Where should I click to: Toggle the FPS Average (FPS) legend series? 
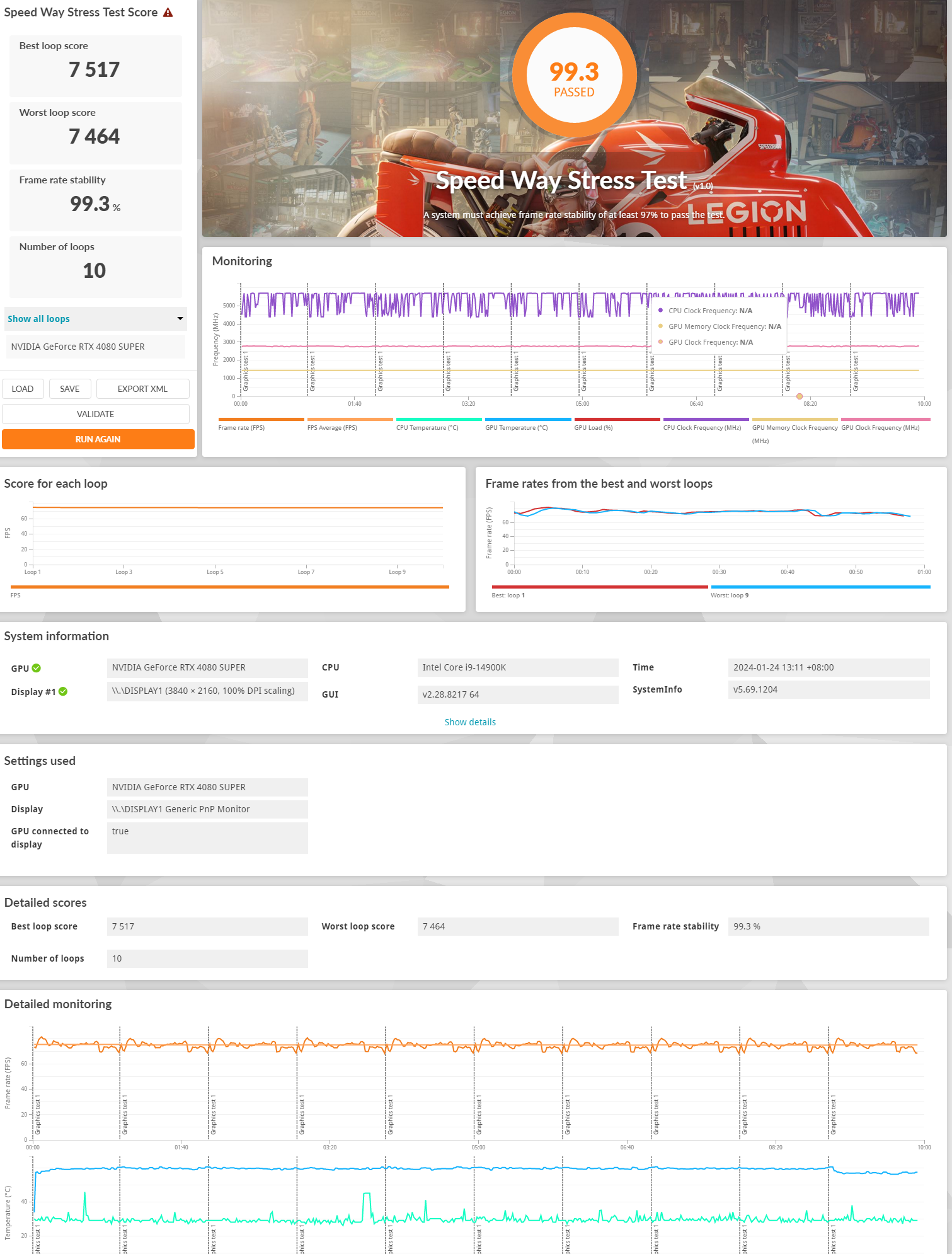pos(350,424)
